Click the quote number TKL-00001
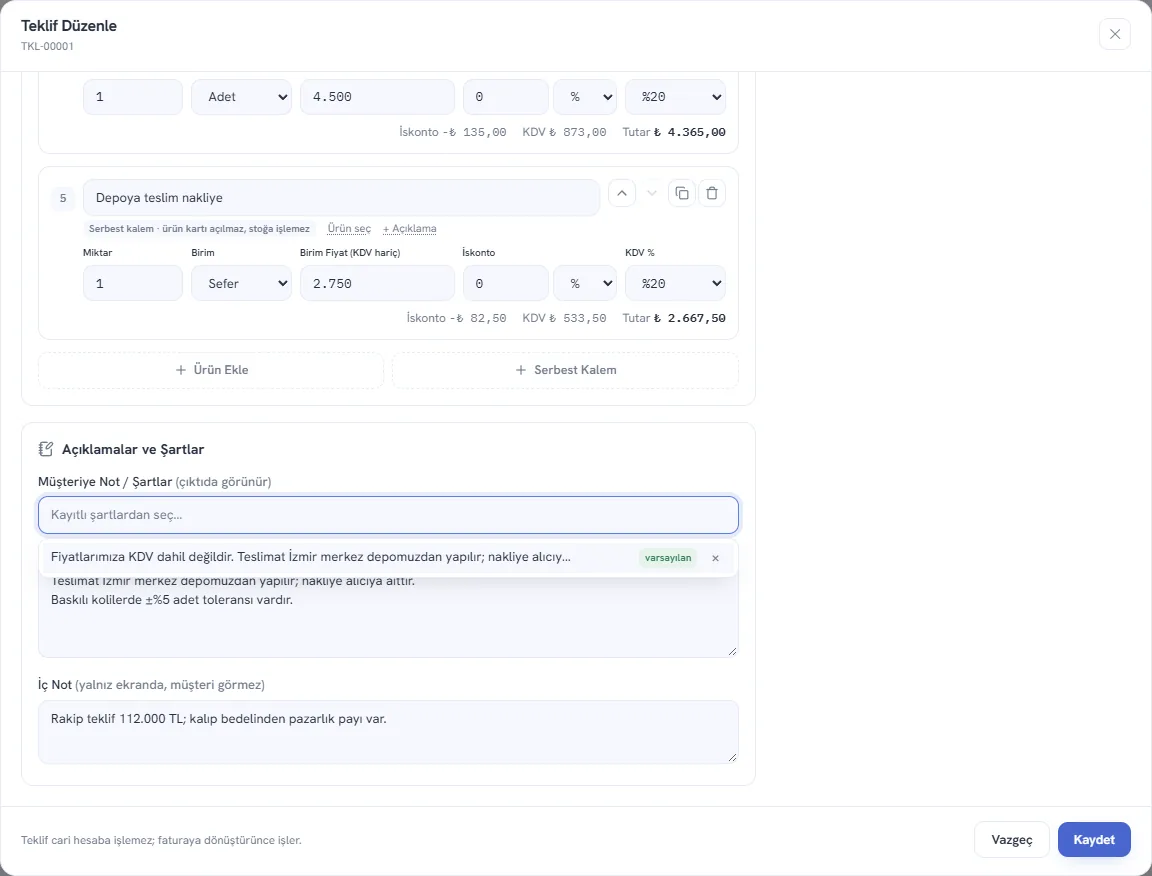Screen dimensions: 1152x876 click(x=47, y=46)
